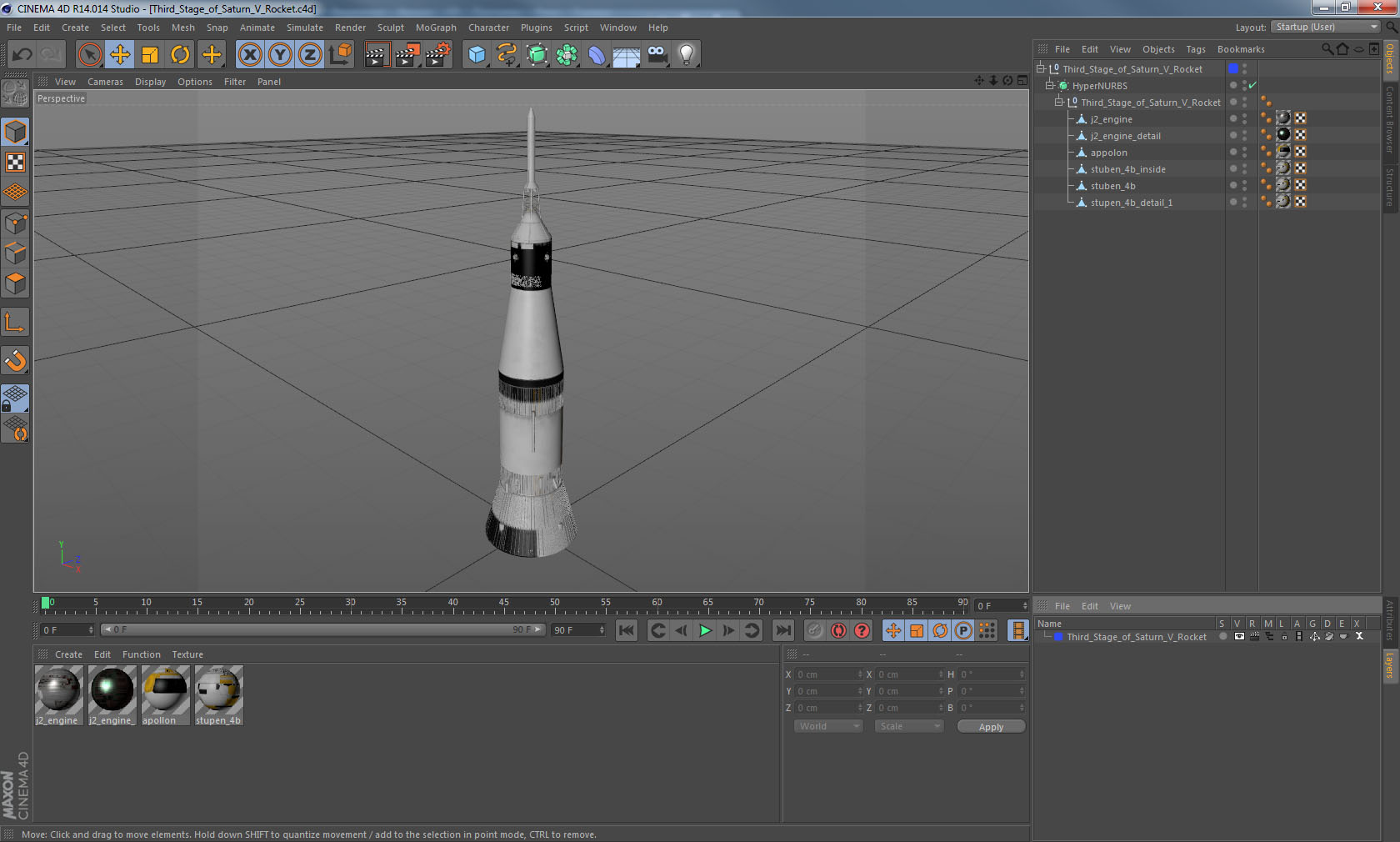This screenshot has height=842, width=1400.
Task: Add a Cube primitive object
Action: pos(477,55)
